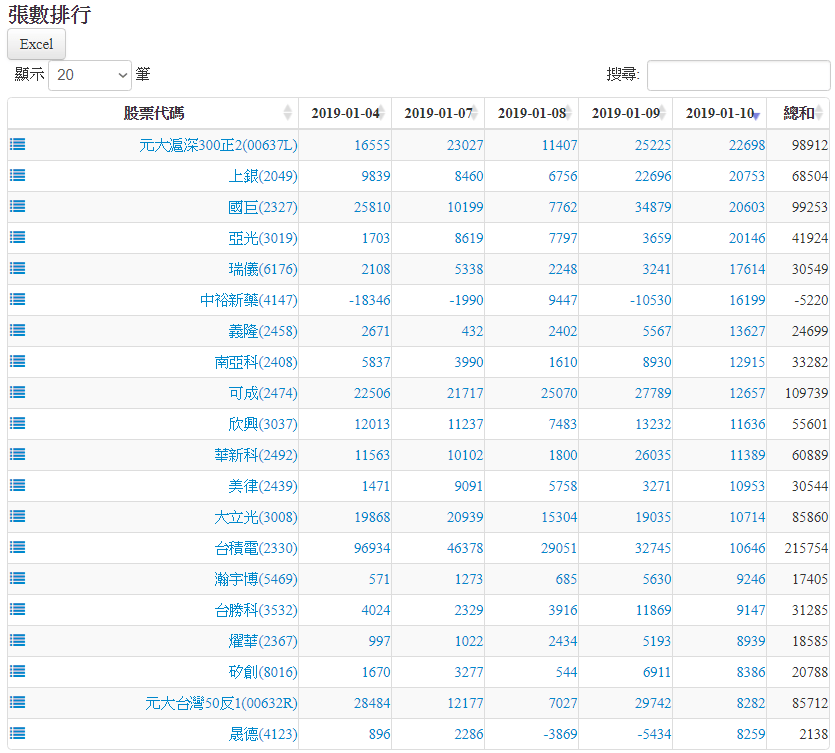Export table with the Excel button
This screenshot has width=835, height=753.
click(37, 44)
